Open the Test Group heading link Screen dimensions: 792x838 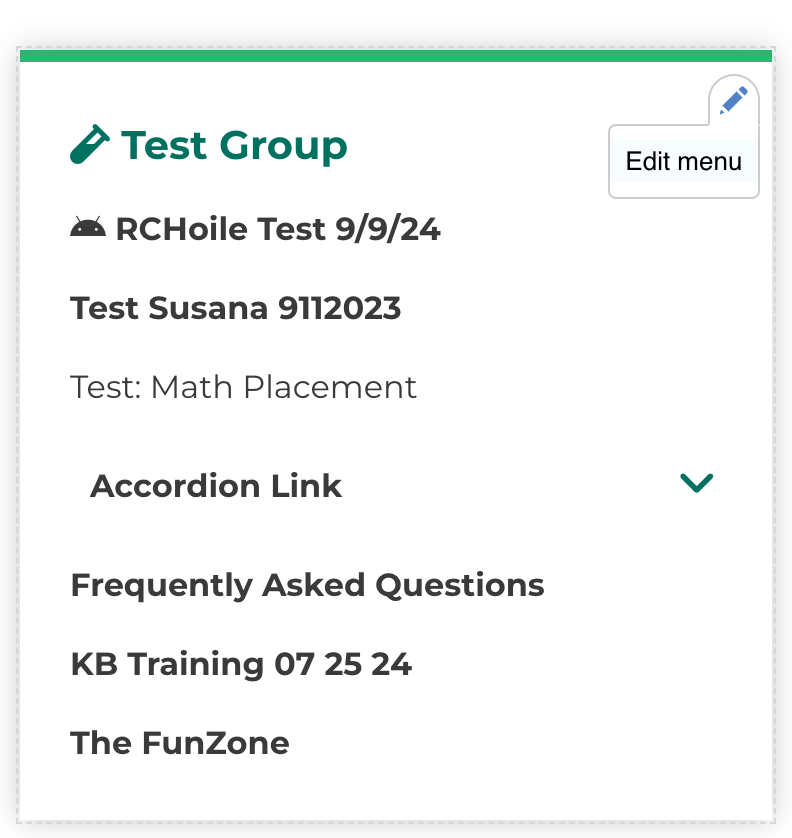point(234,146)
